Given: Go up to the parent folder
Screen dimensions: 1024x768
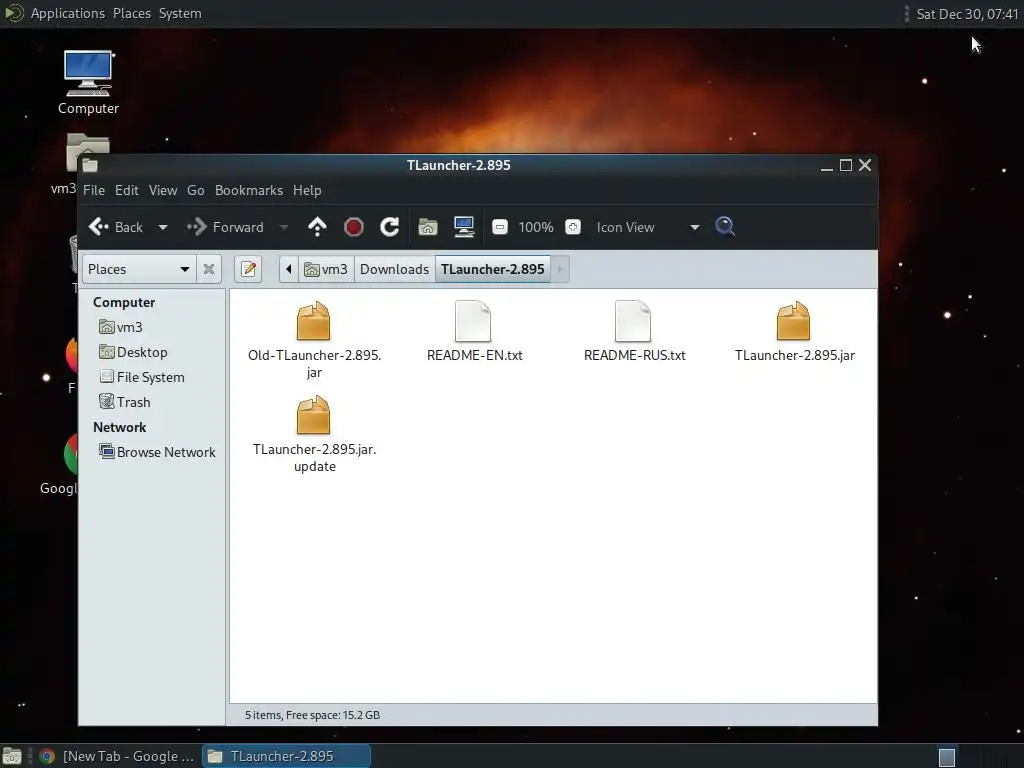Looking at the screenshot, I should point(317,227).
